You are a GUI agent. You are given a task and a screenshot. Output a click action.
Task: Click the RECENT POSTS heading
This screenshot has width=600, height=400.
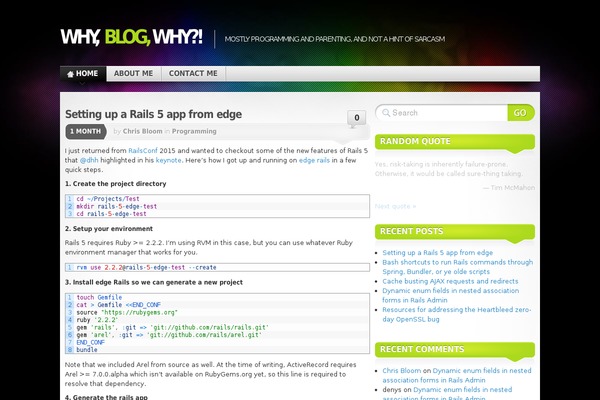[x=411, y=231]
